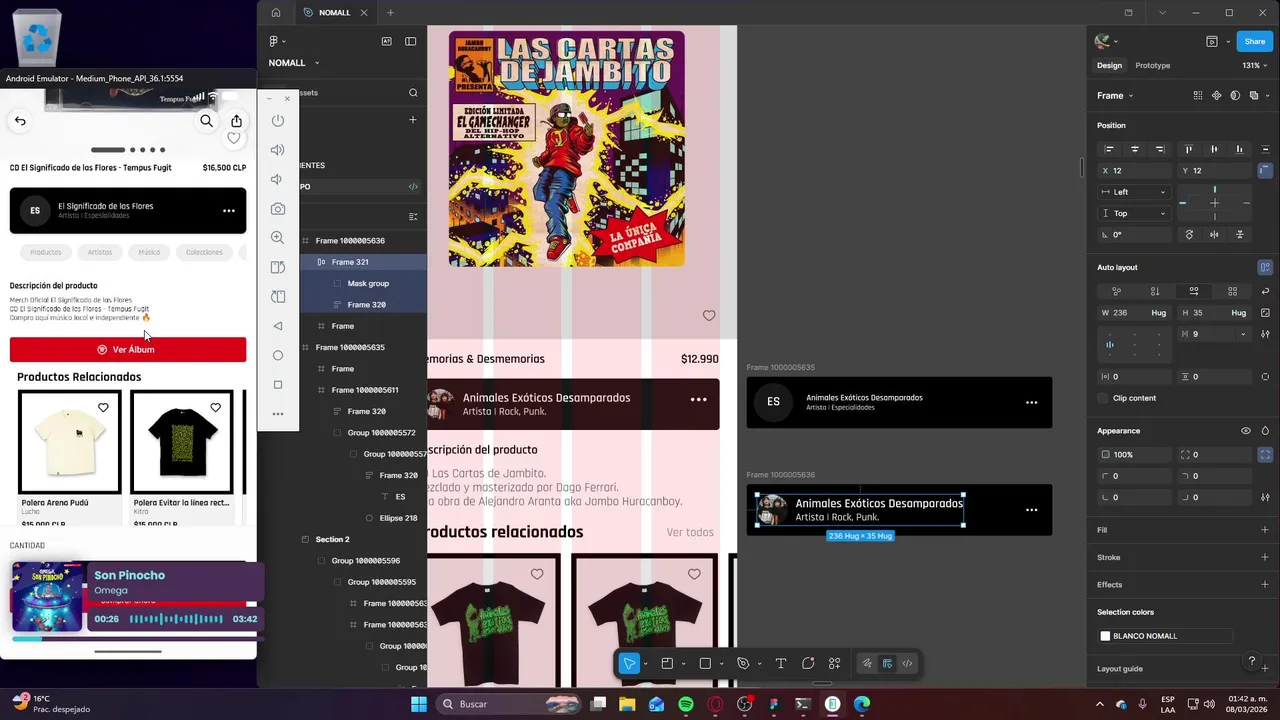Open Move tool variants dropdown arrow
This screenshot has height=720, width=1280.
[646, 664]
